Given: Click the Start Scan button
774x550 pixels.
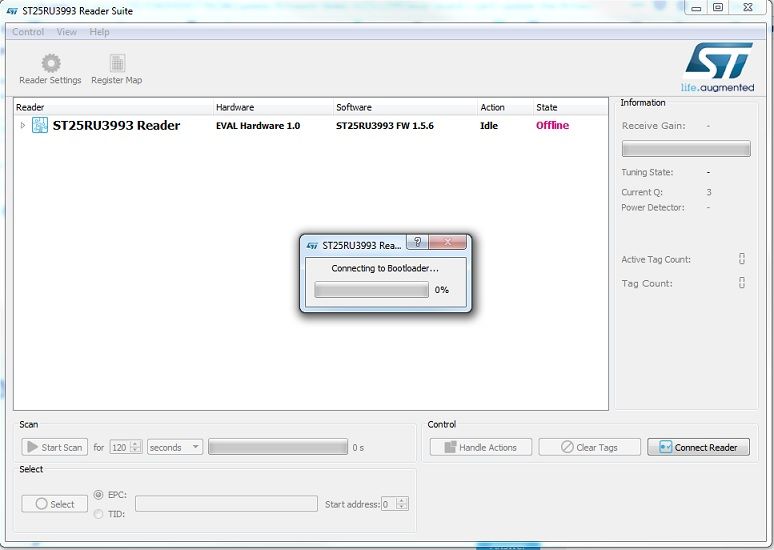Looking at the screenshot, I should click(x=55, y=447).
